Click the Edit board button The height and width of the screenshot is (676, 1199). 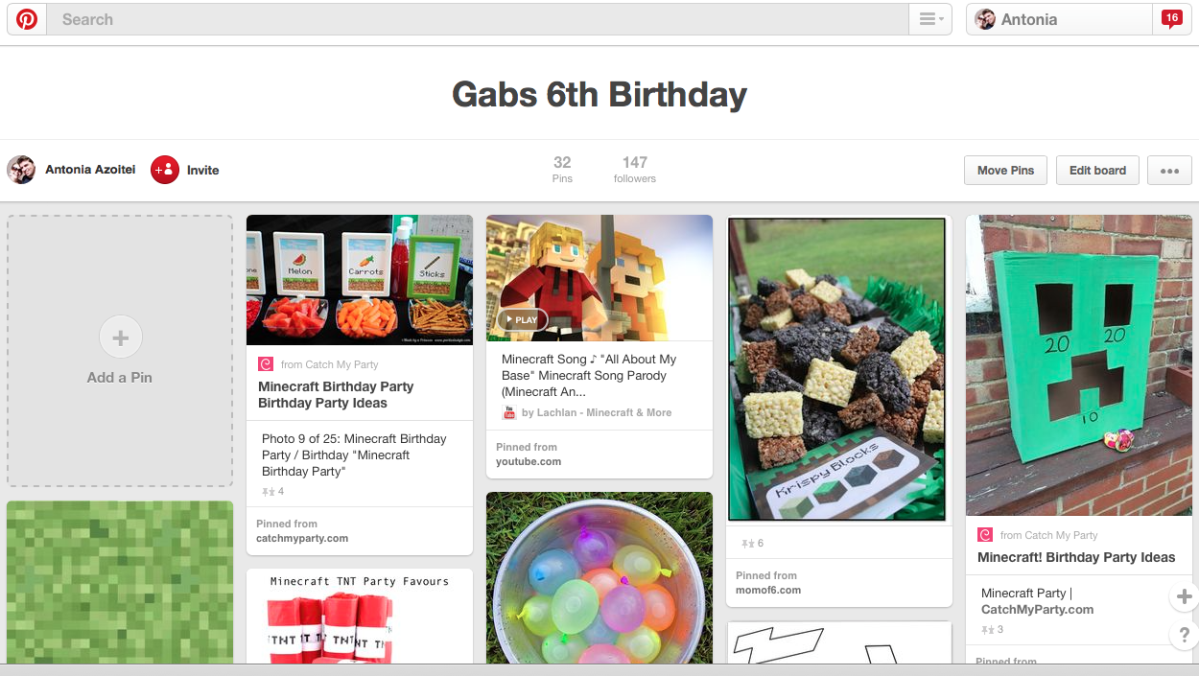1097,171
